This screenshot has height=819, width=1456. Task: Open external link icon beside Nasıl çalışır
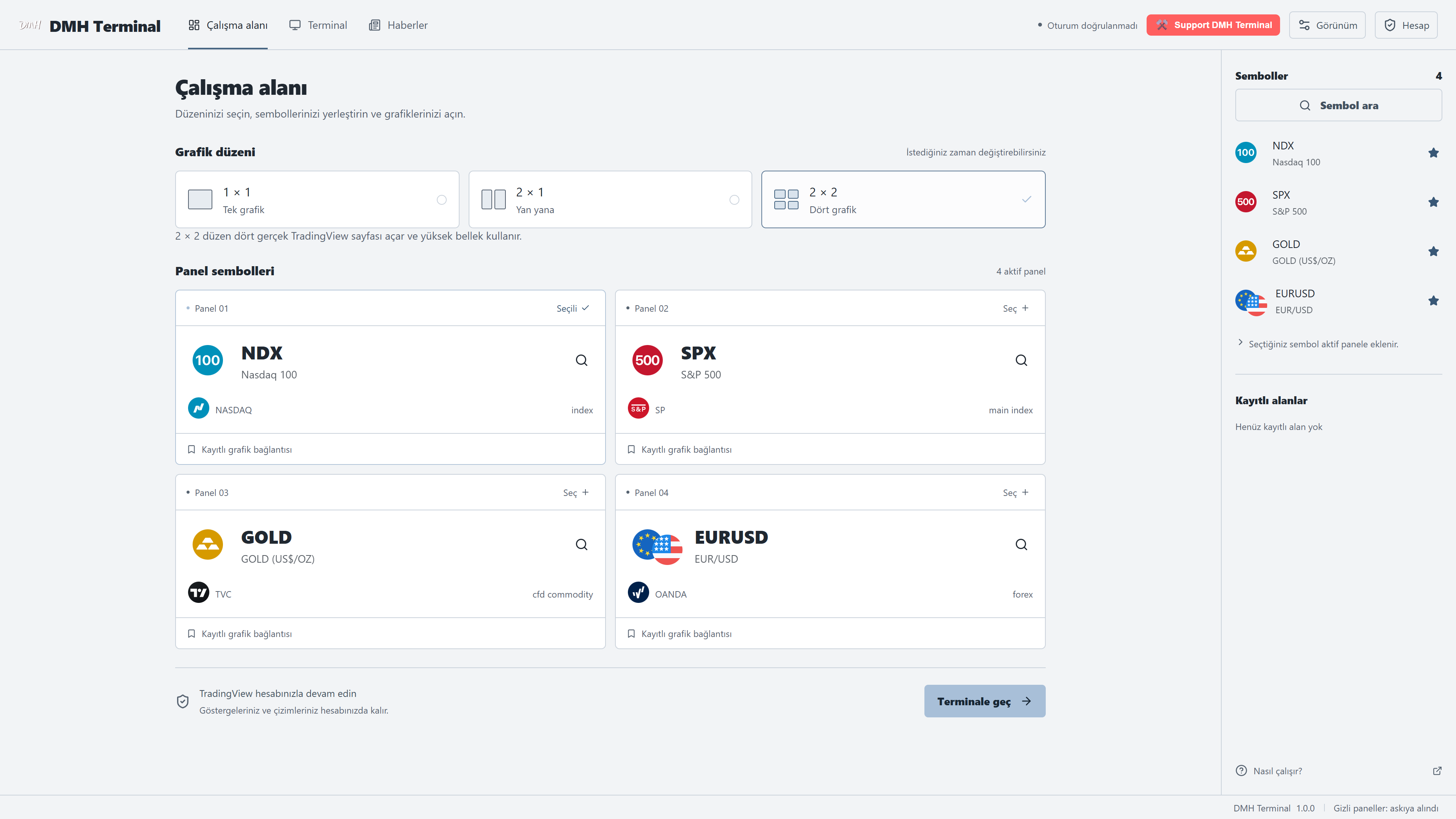coord(1437,771)
